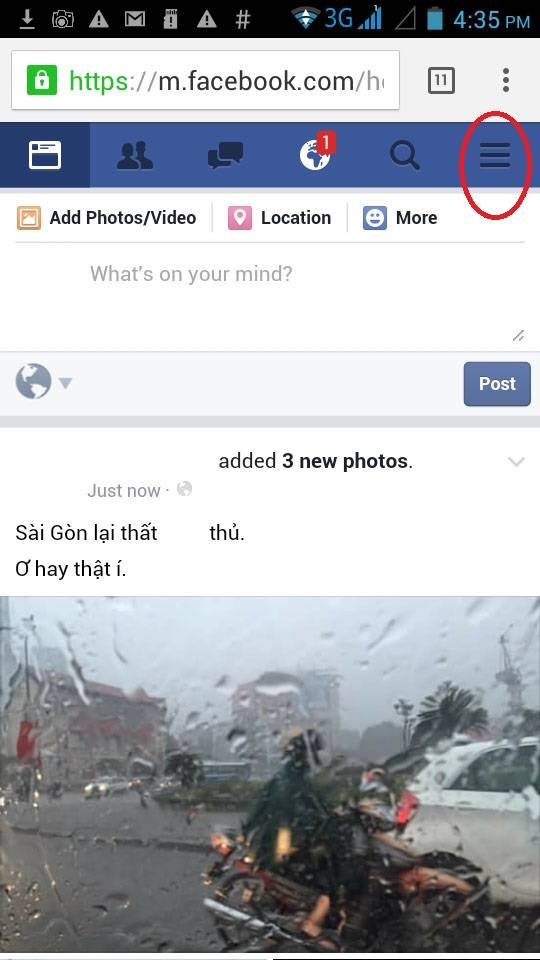This screenshot has width=540, height=960.
Task: Tap the Just now timestamp
Action: tap(124, 490)
